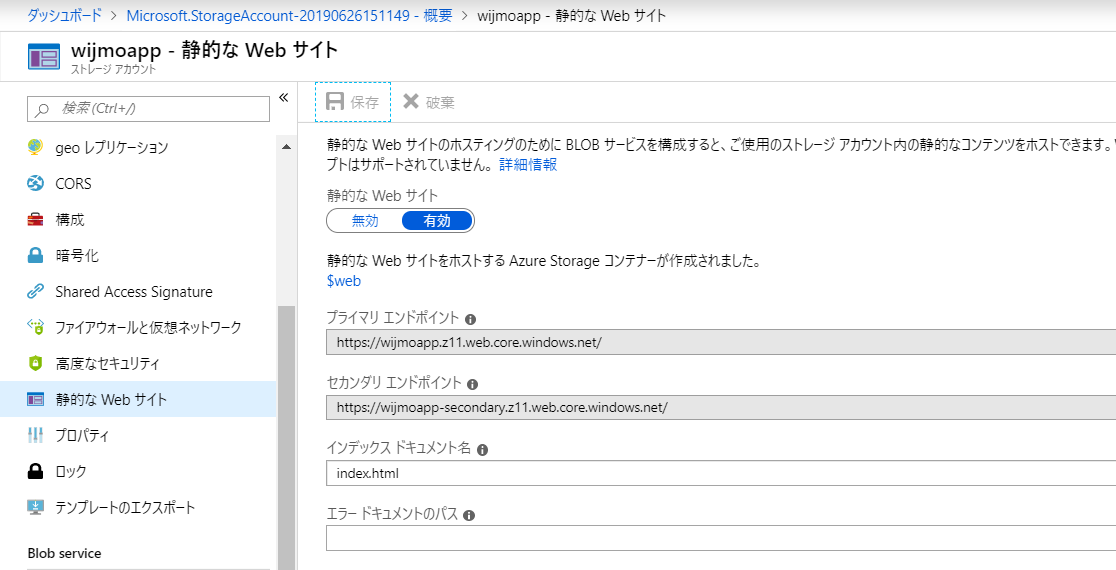Click the template export icon
Viewport: 1116px width, 570px height.
35,507
